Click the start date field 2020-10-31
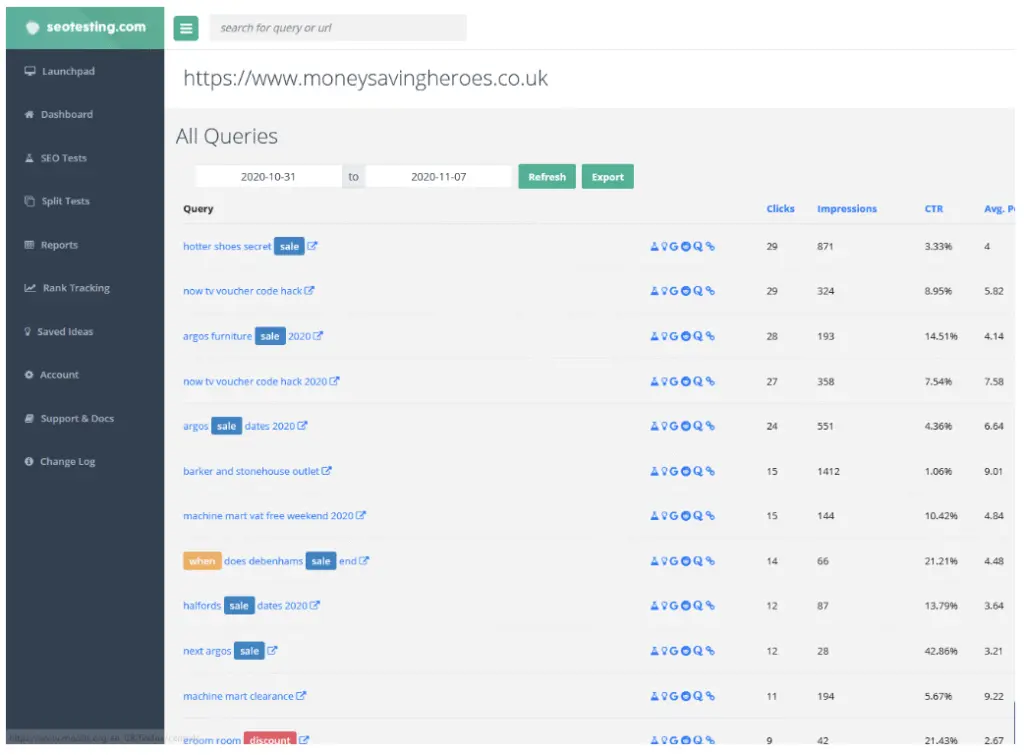Viewport: 1024px width, 755px height. (268, 176)
